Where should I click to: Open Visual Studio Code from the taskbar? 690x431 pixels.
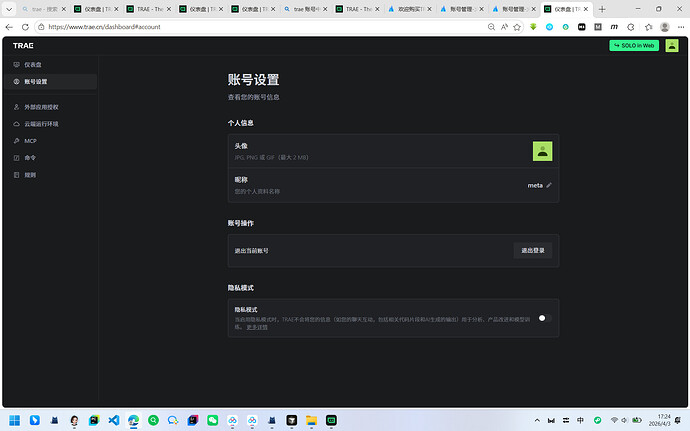[x=113, y=420]
